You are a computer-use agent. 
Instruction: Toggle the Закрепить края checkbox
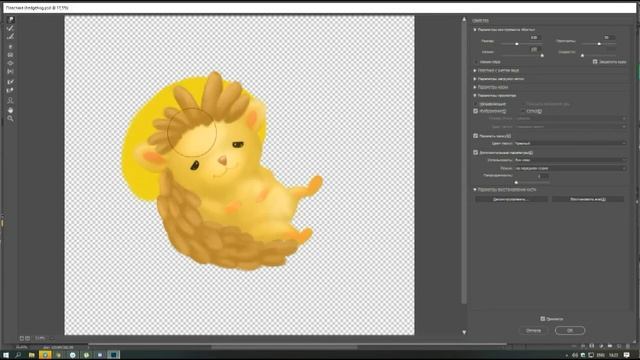[595, 62]
